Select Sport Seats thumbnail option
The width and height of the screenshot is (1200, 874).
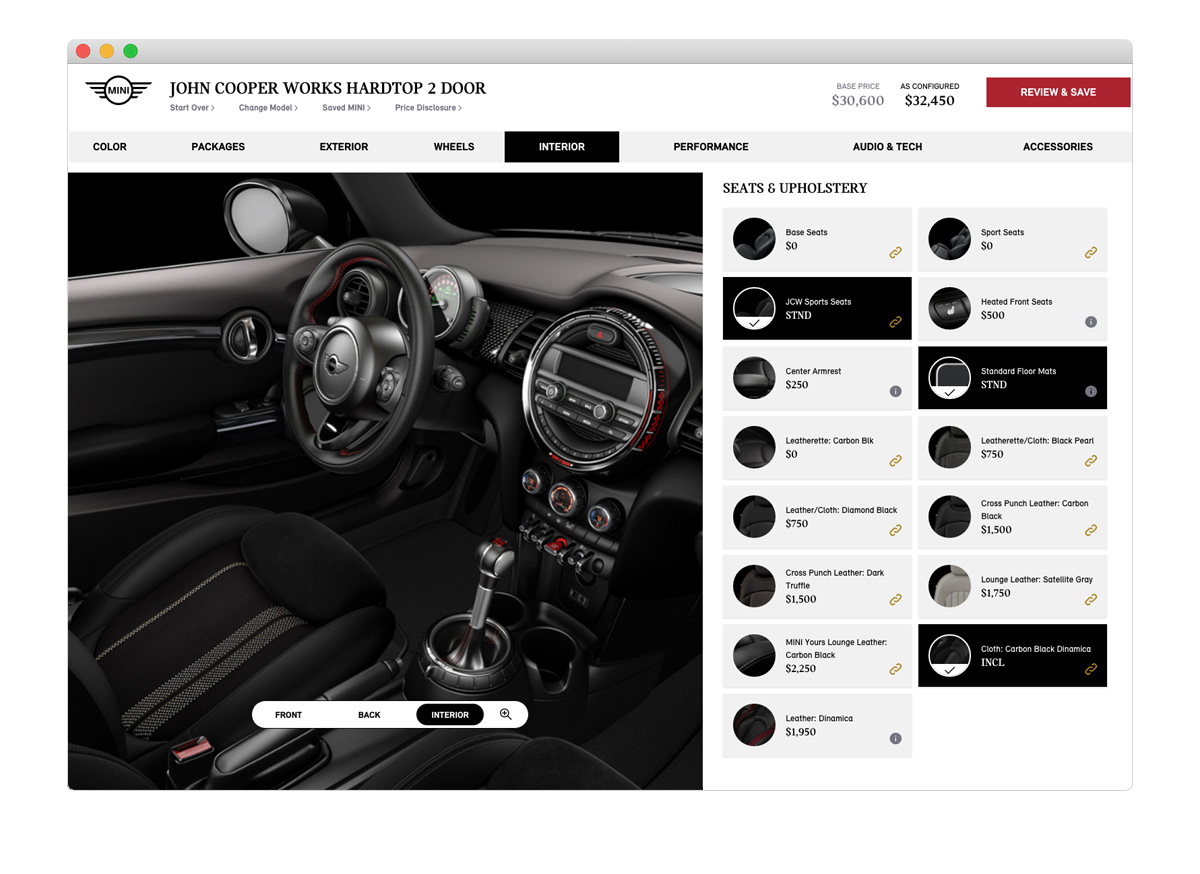click(x=950, y=239)
